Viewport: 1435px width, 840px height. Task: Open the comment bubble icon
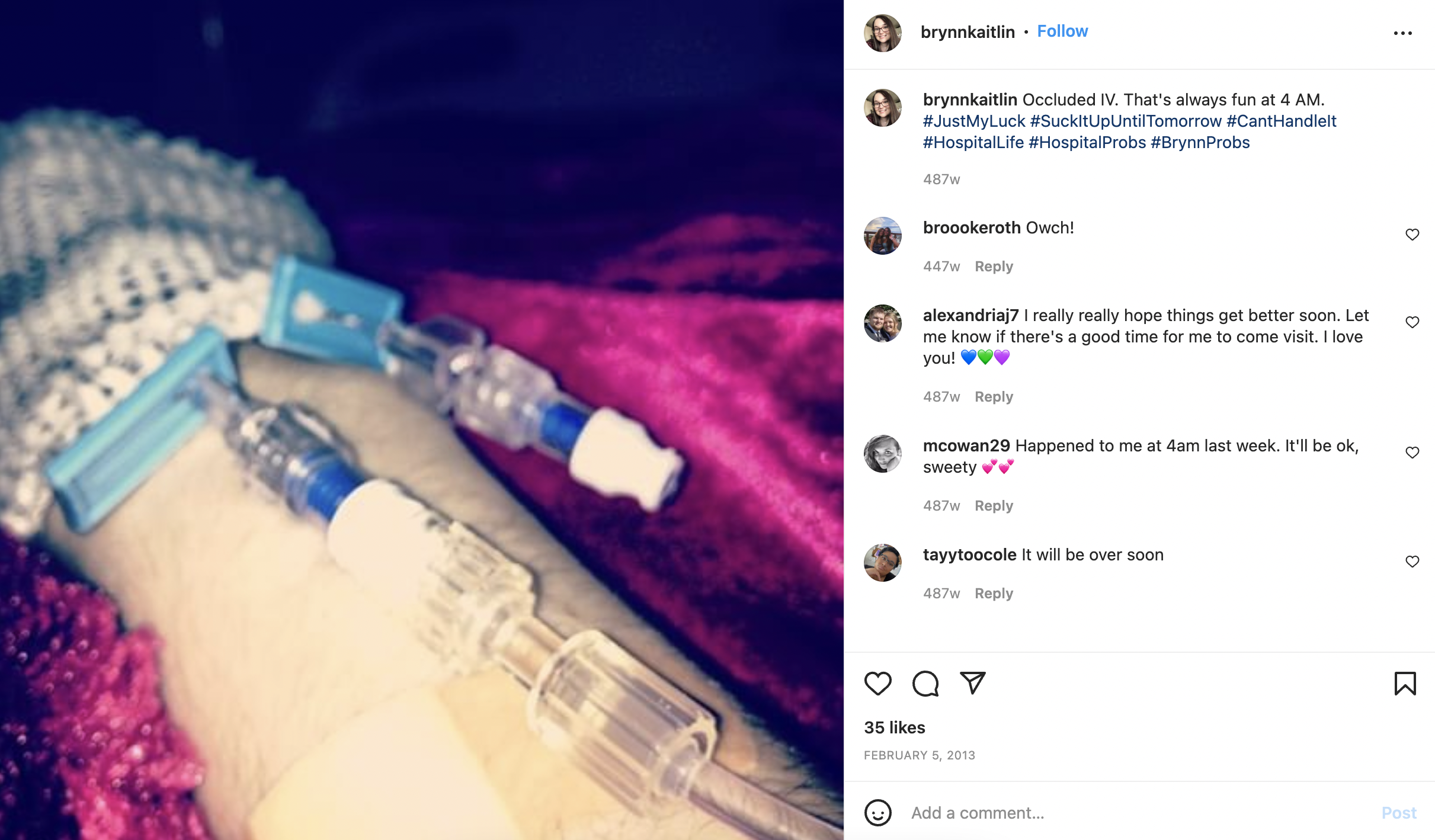[925, 684]
